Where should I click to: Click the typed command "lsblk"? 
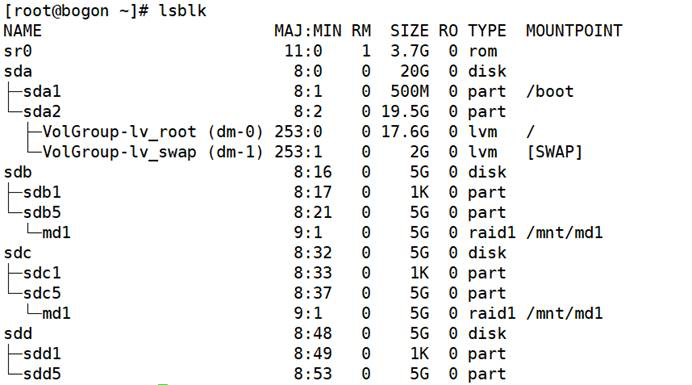[182, 10]
